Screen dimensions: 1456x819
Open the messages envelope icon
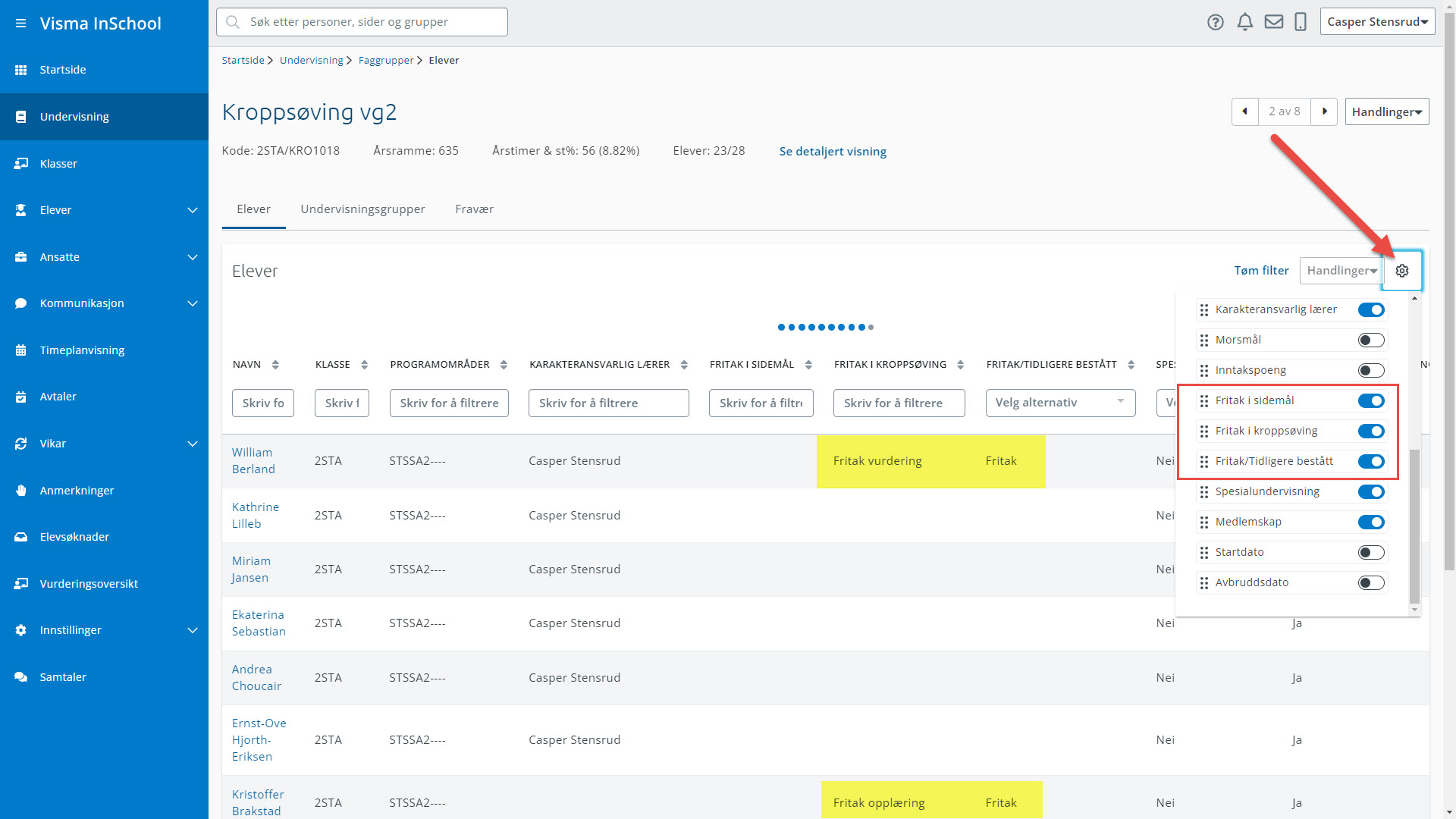[x=1274, y=22]
